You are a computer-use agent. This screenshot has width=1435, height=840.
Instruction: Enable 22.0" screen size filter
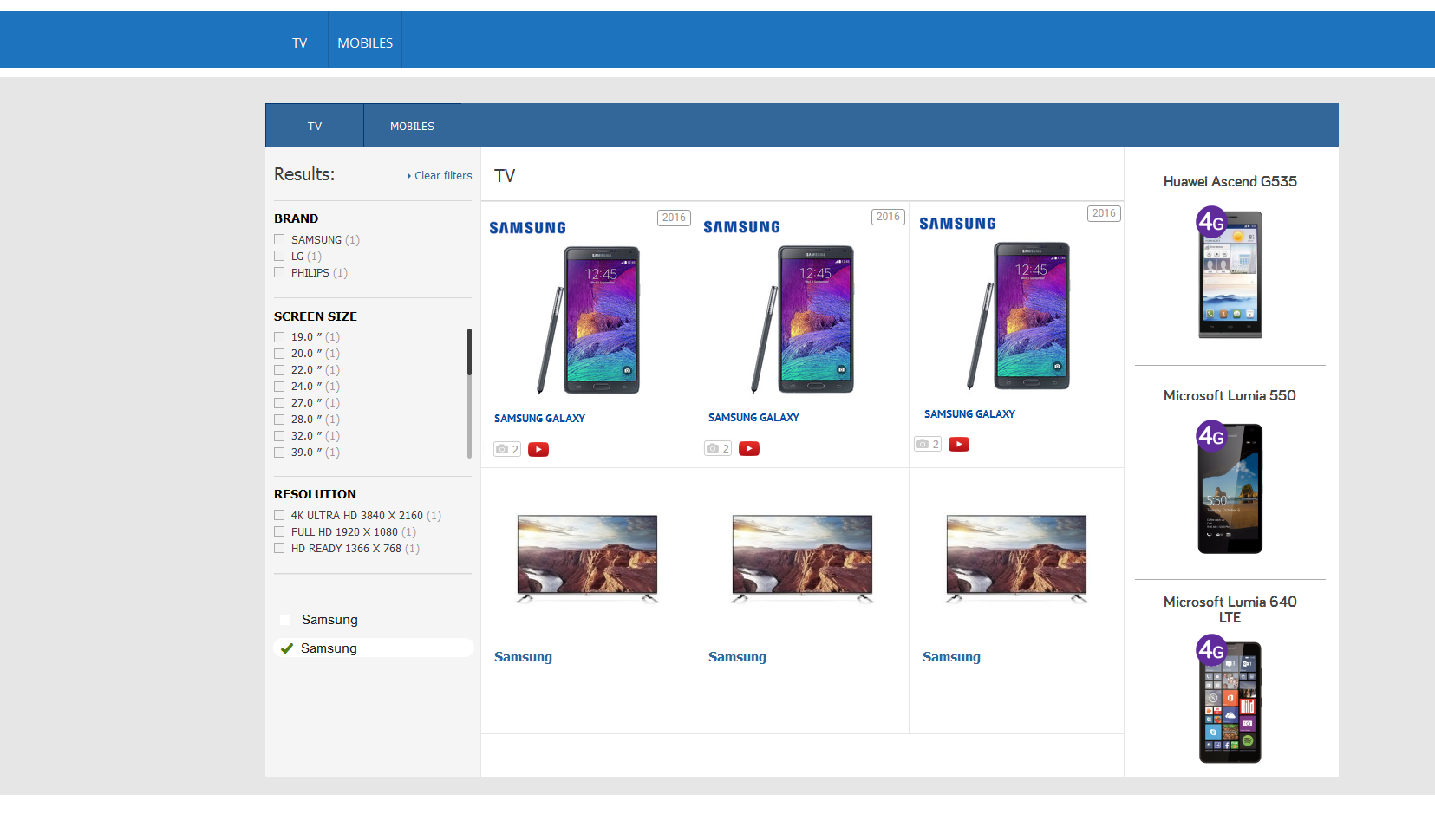(279, 370)
